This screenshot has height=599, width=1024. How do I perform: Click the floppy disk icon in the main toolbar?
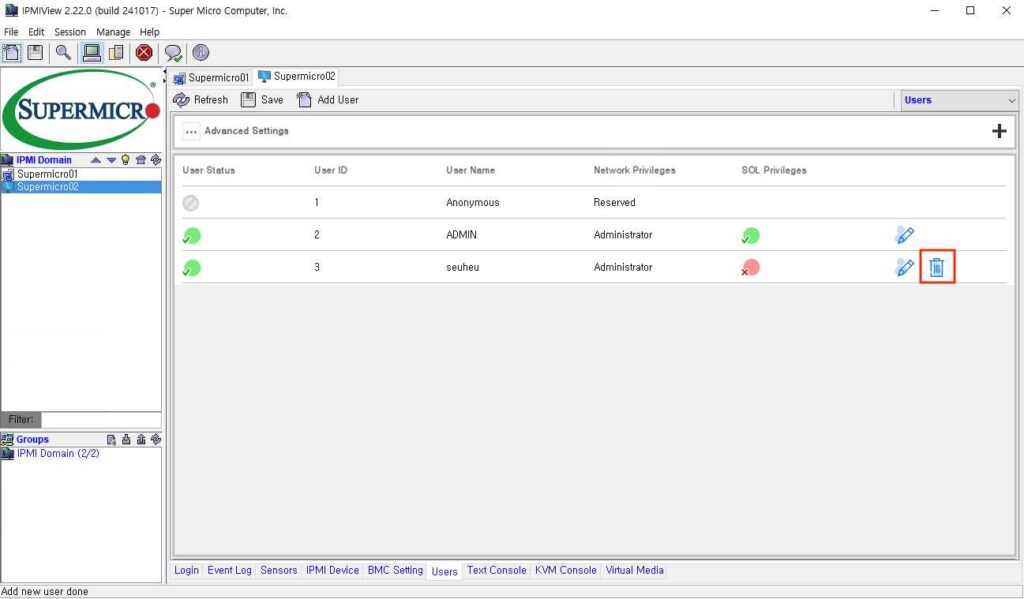35,52
